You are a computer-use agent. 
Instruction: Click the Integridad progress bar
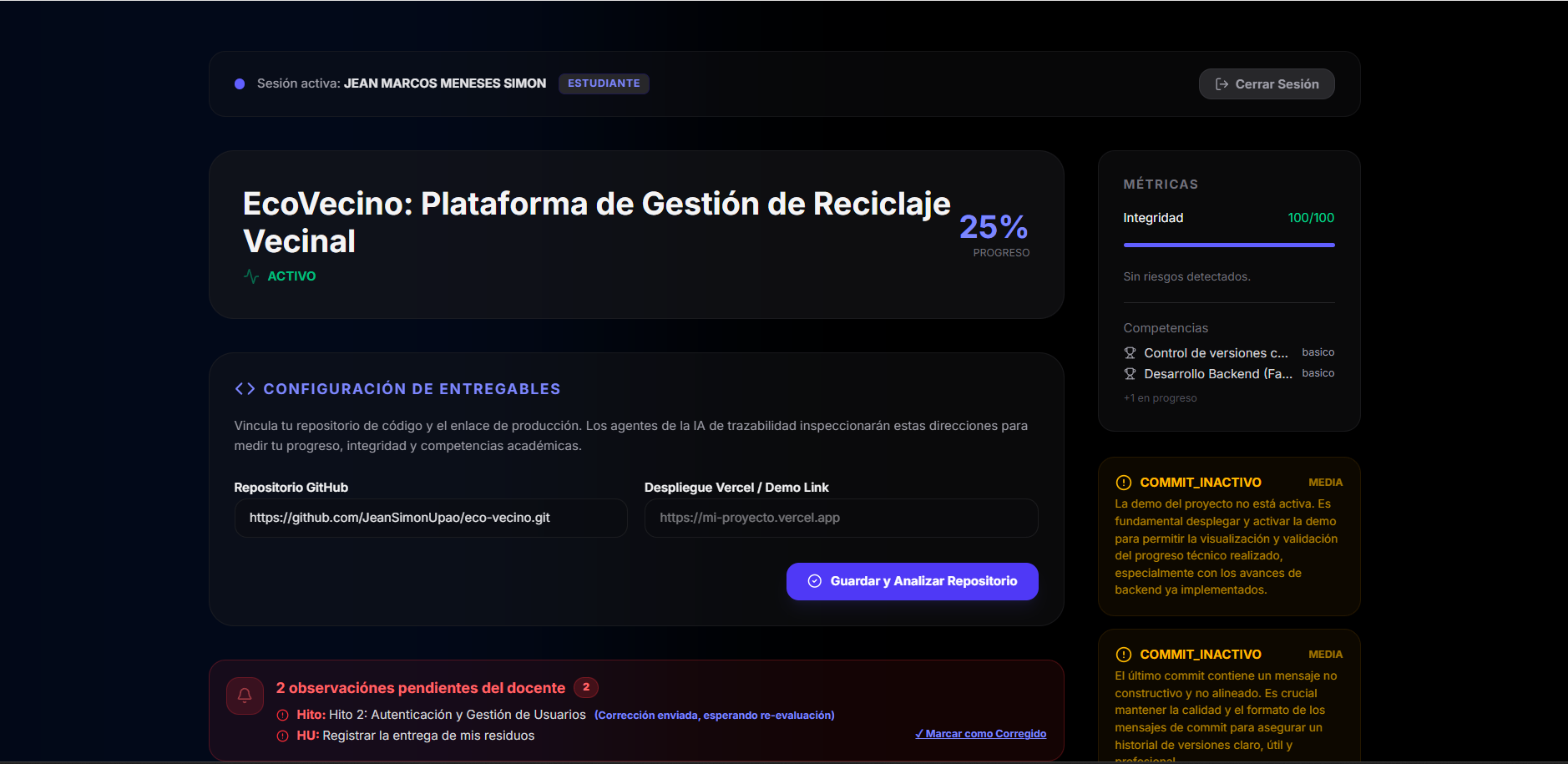point(1229,245)
